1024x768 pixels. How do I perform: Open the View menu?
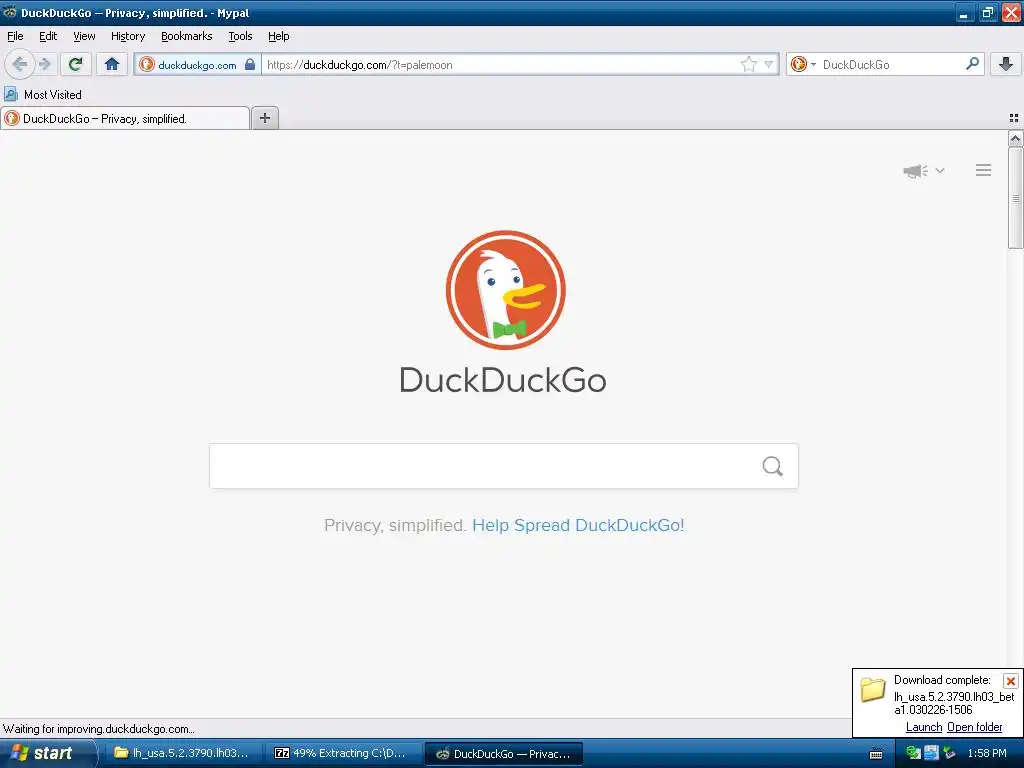click(84, 36)
